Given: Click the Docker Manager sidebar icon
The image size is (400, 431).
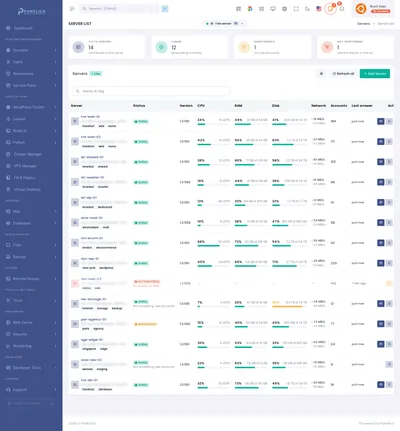Looking at the screenshot, I should [8, 154].
